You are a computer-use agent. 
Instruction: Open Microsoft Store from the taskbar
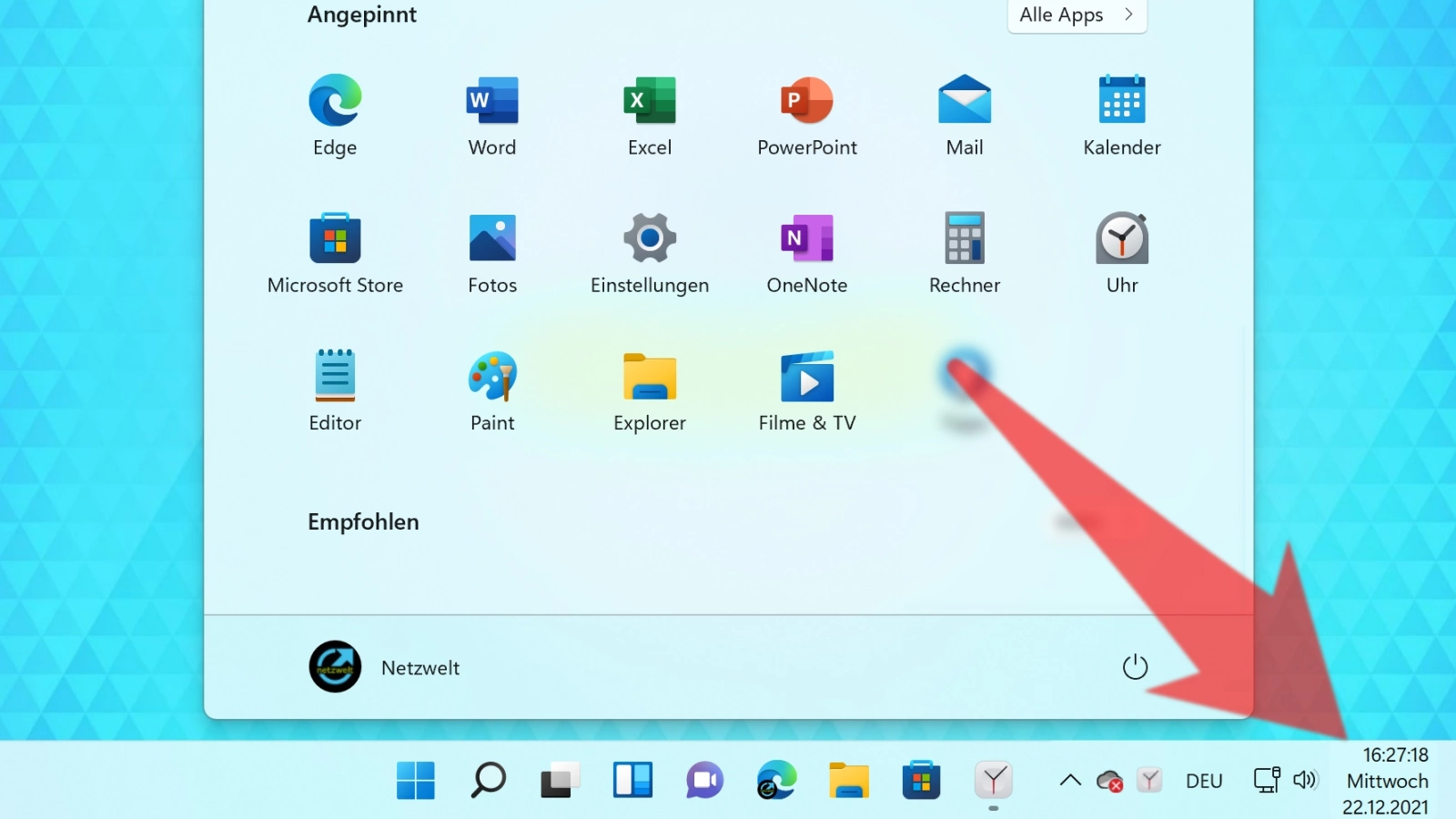point(921,781)
